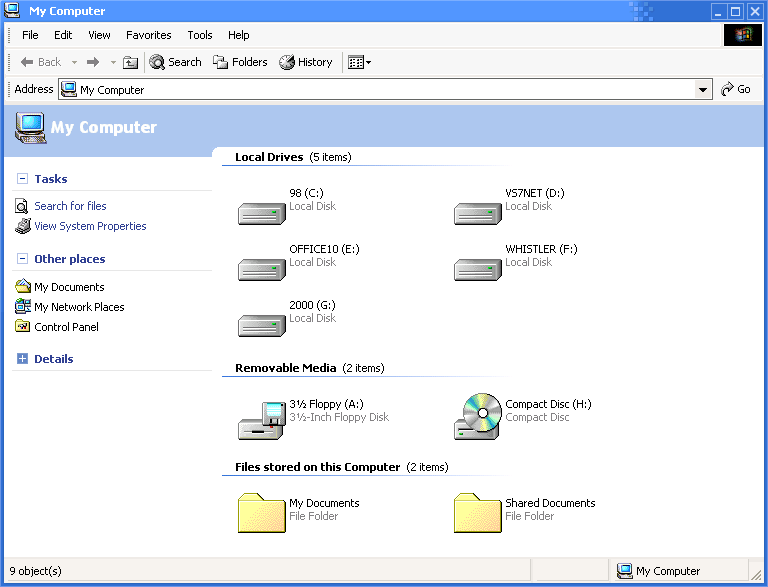Viewport: 768px width, 587px height.
Task: Maximize the My Computer window
Action: tap(736, 11)
